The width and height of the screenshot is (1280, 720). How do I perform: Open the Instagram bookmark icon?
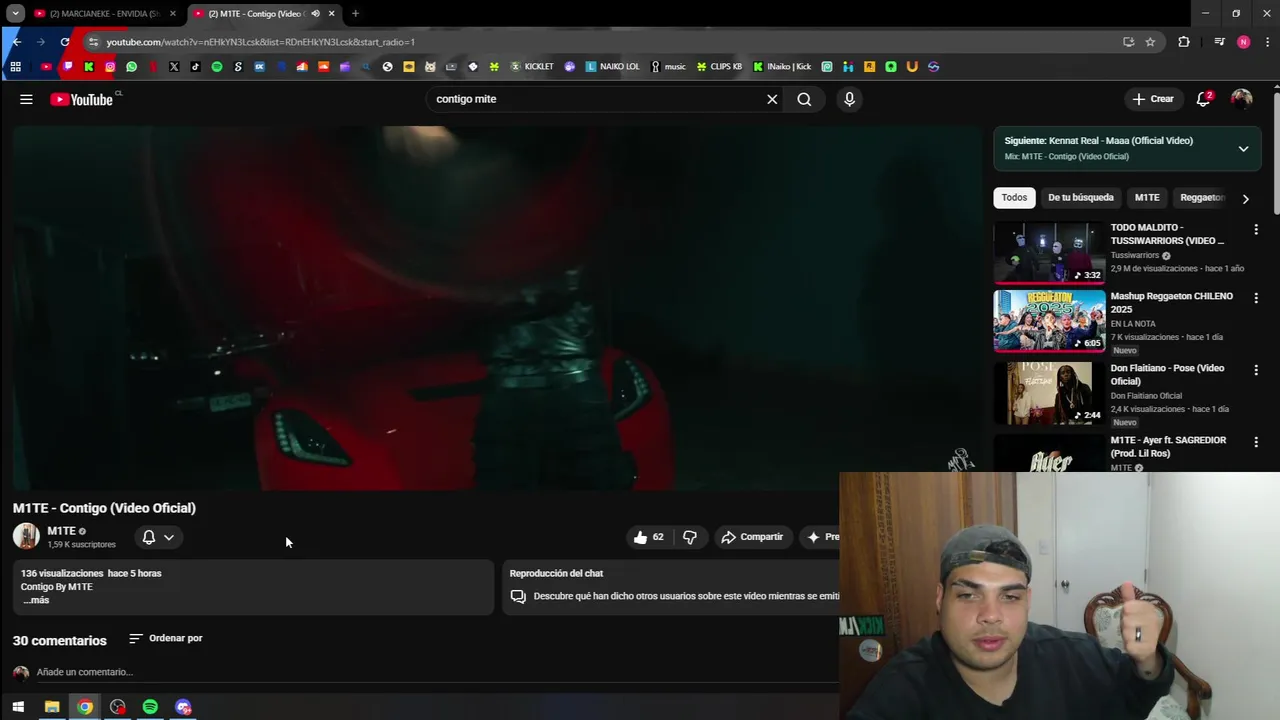click(x=110, y=67)
